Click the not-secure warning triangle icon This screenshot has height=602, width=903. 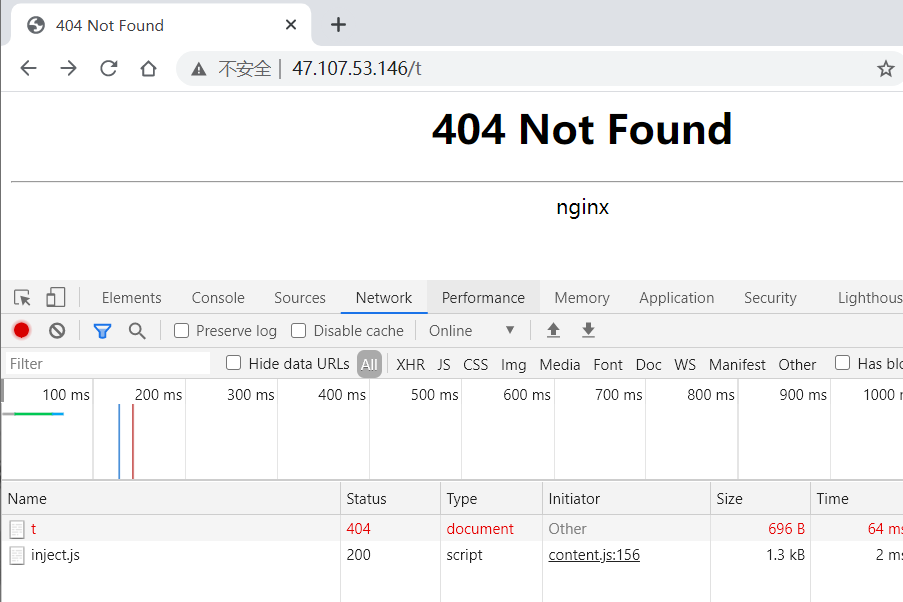(x=199, y=70)
